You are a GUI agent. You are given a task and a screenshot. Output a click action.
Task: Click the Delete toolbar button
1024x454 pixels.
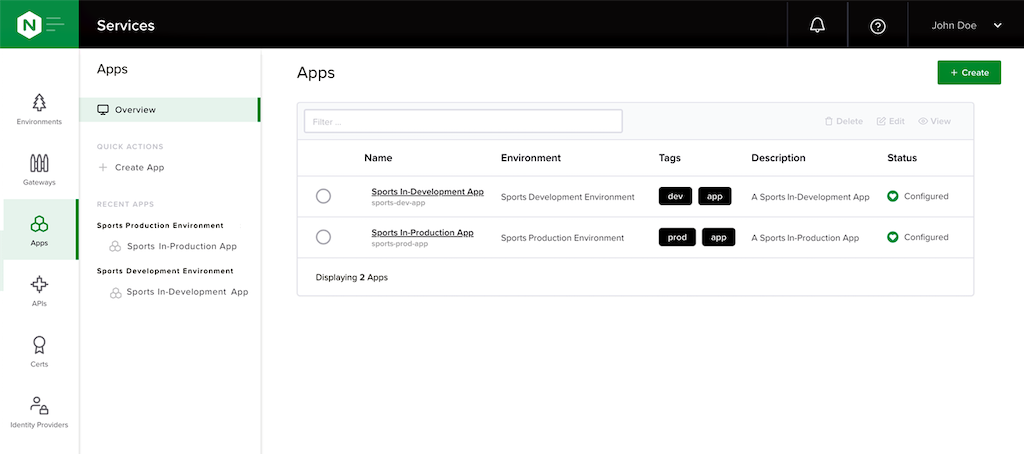(844, 122)
